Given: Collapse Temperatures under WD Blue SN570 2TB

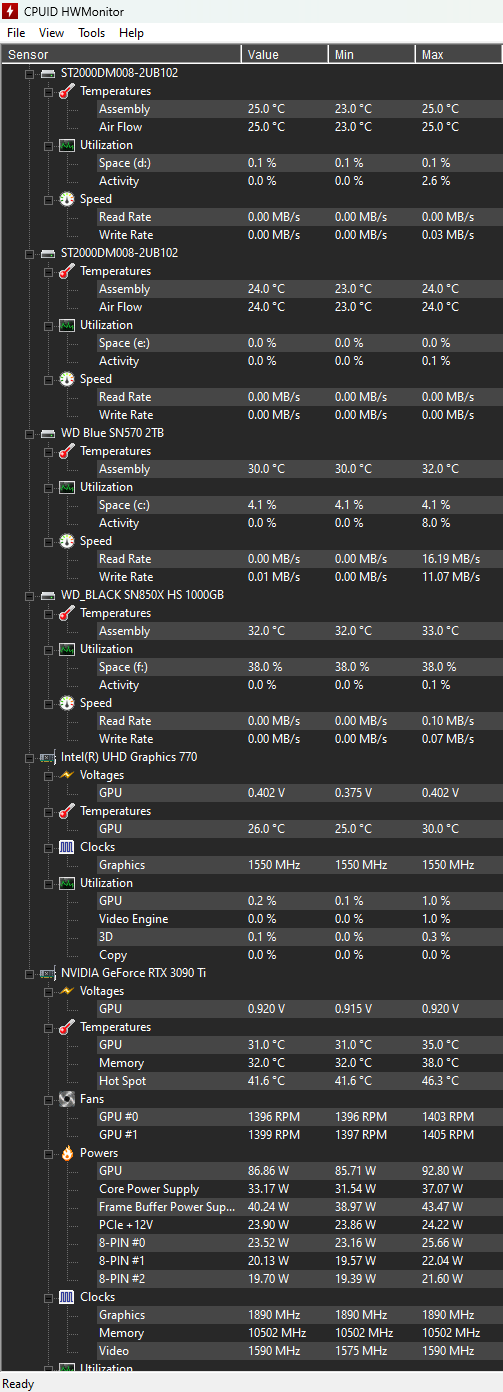Looking at the screenshot, I should [49, 451].
